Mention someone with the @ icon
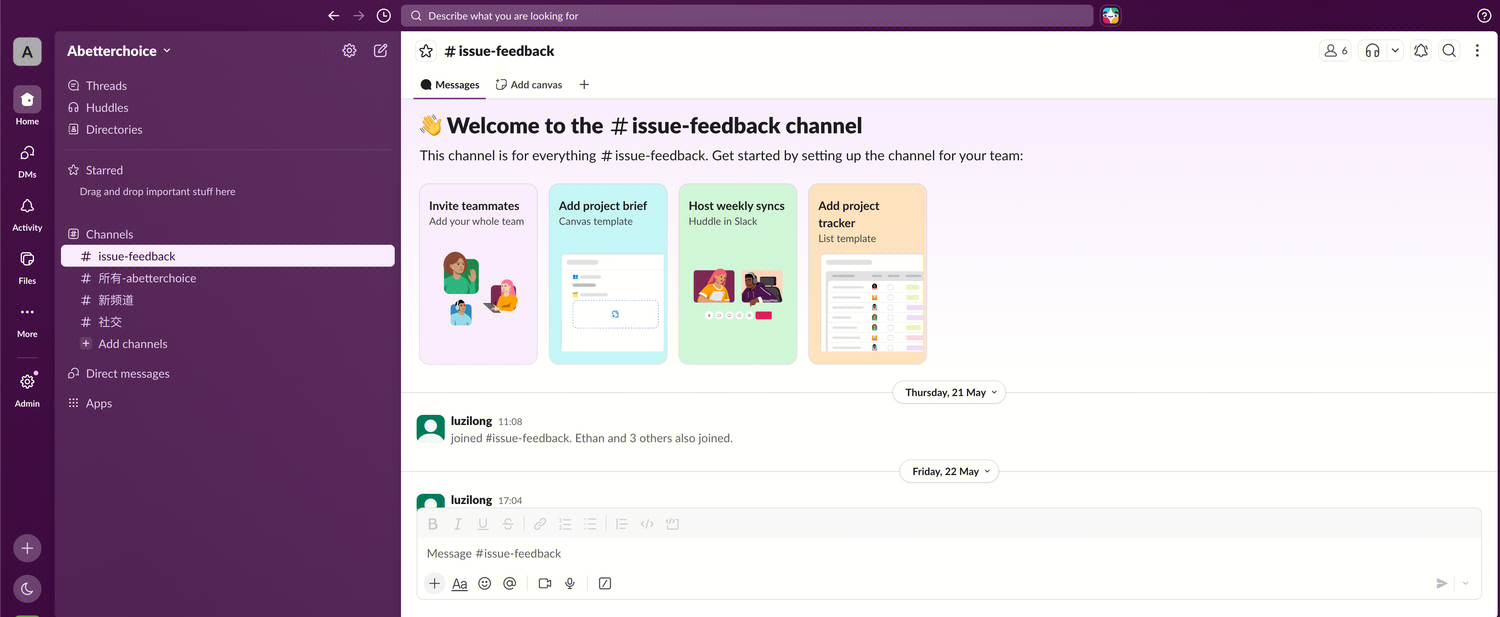 [510, 583]
